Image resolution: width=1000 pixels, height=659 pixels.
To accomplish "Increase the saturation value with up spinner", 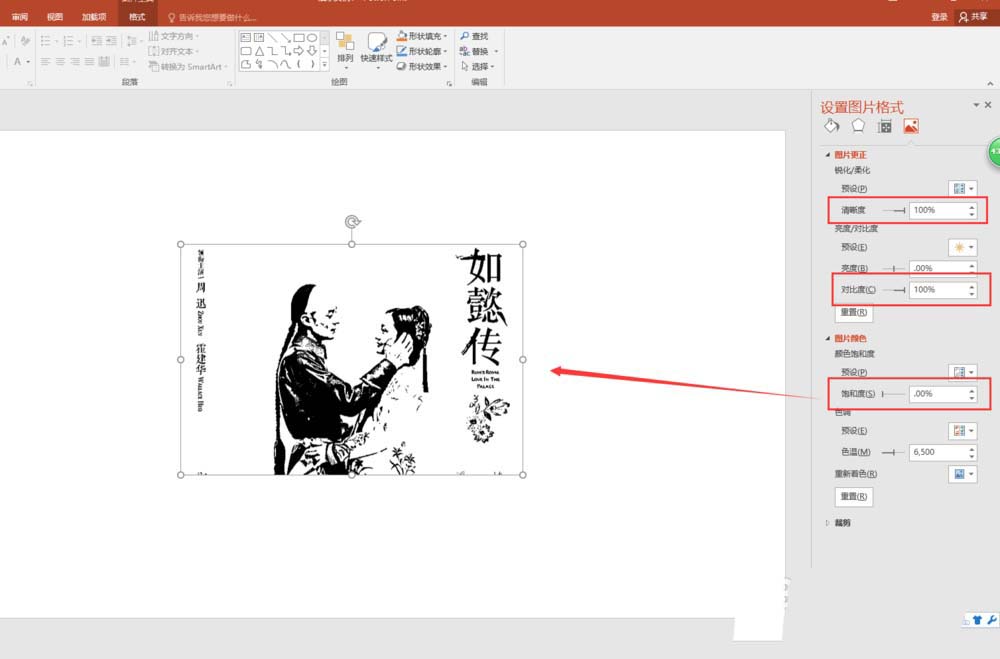I will (972, 390).
